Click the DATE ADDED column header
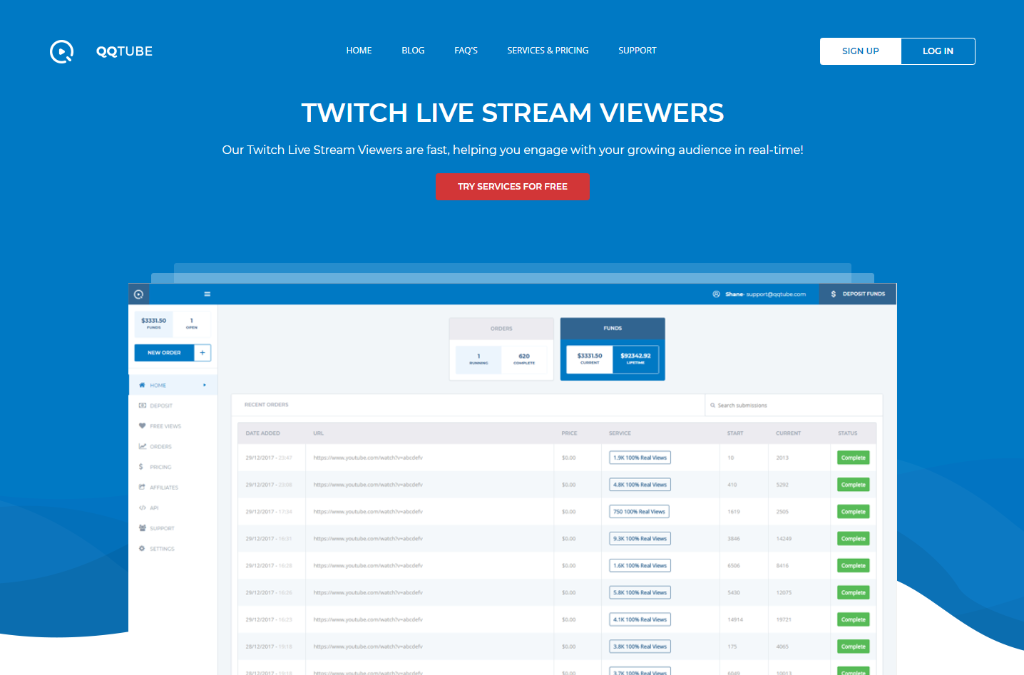Viewport: 1024px width, 675px height. tap(263, 433)
